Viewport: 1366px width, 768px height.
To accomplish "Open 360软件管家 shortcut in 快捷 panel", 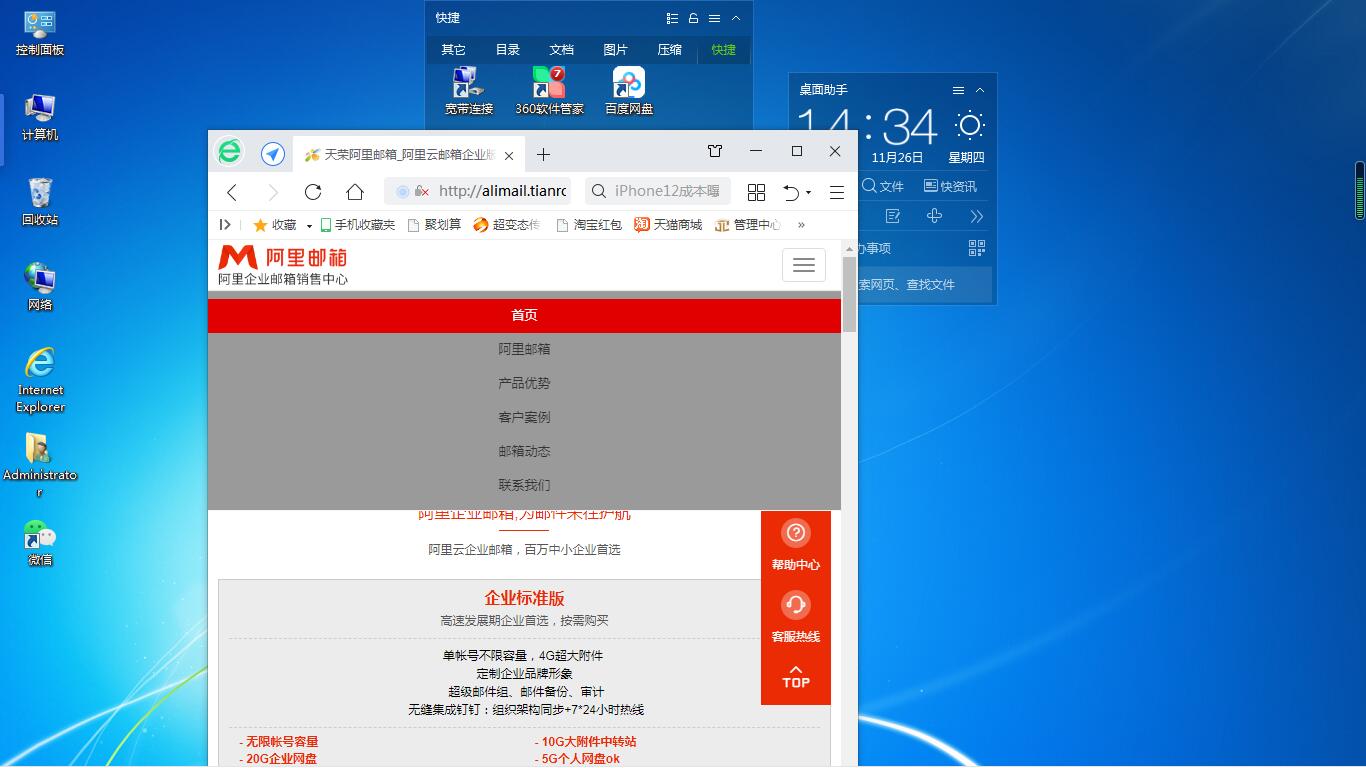I will coord(549,91).
